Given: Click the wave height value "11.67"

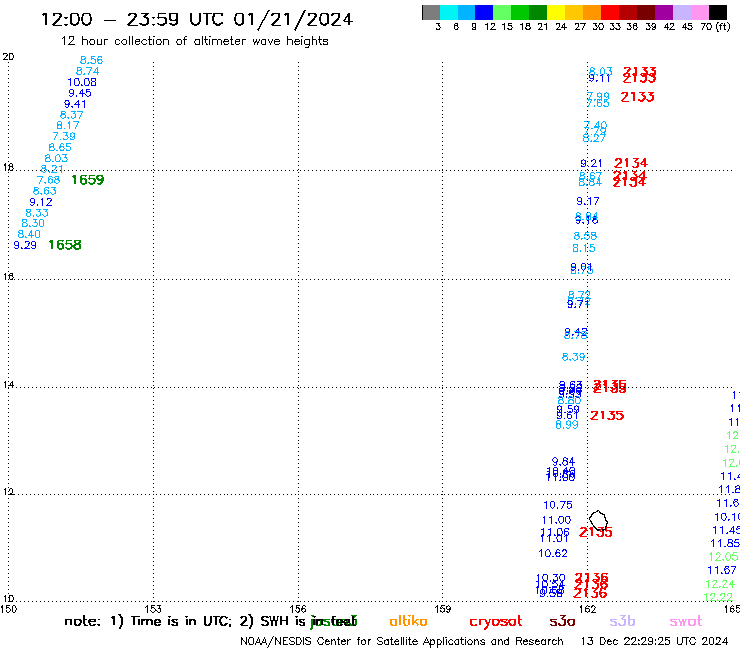Looking at the screenshot, I should (722, 570).
